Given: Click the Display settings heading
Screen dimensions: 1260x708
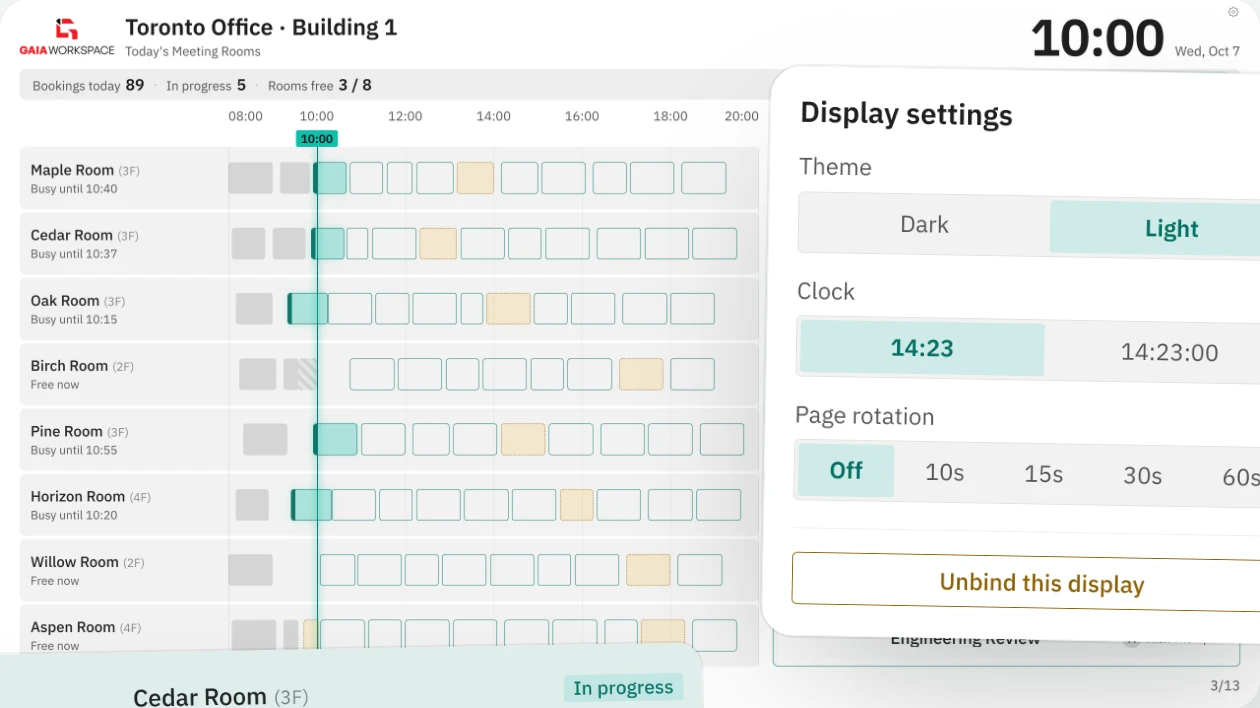Looking at the screenshot, I should tap(906, 113).
